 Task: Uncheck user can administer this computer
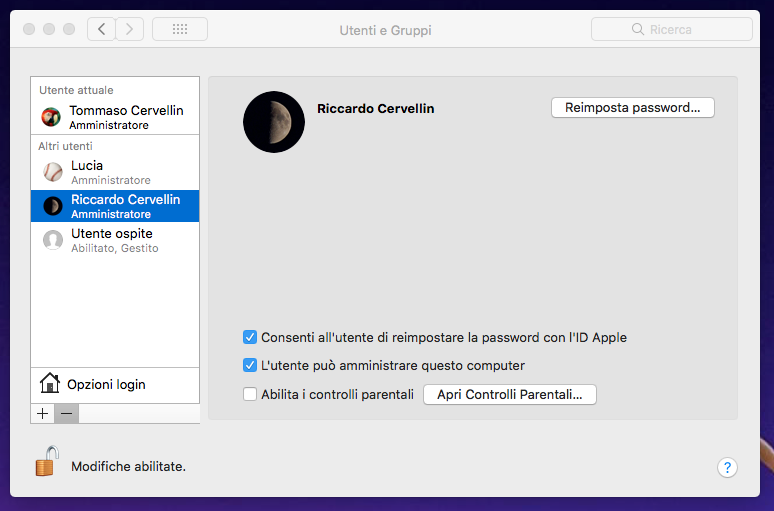pos(250,365)
